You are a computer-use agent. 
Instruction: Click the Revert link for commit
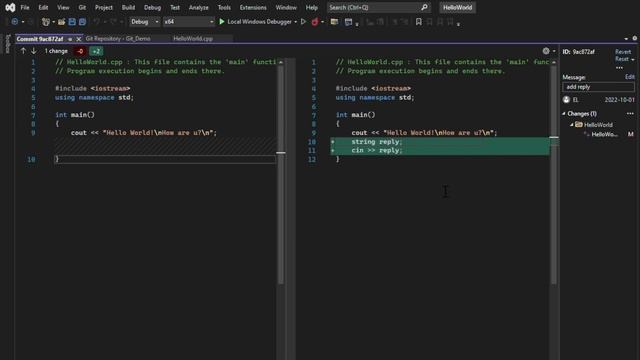623,52
